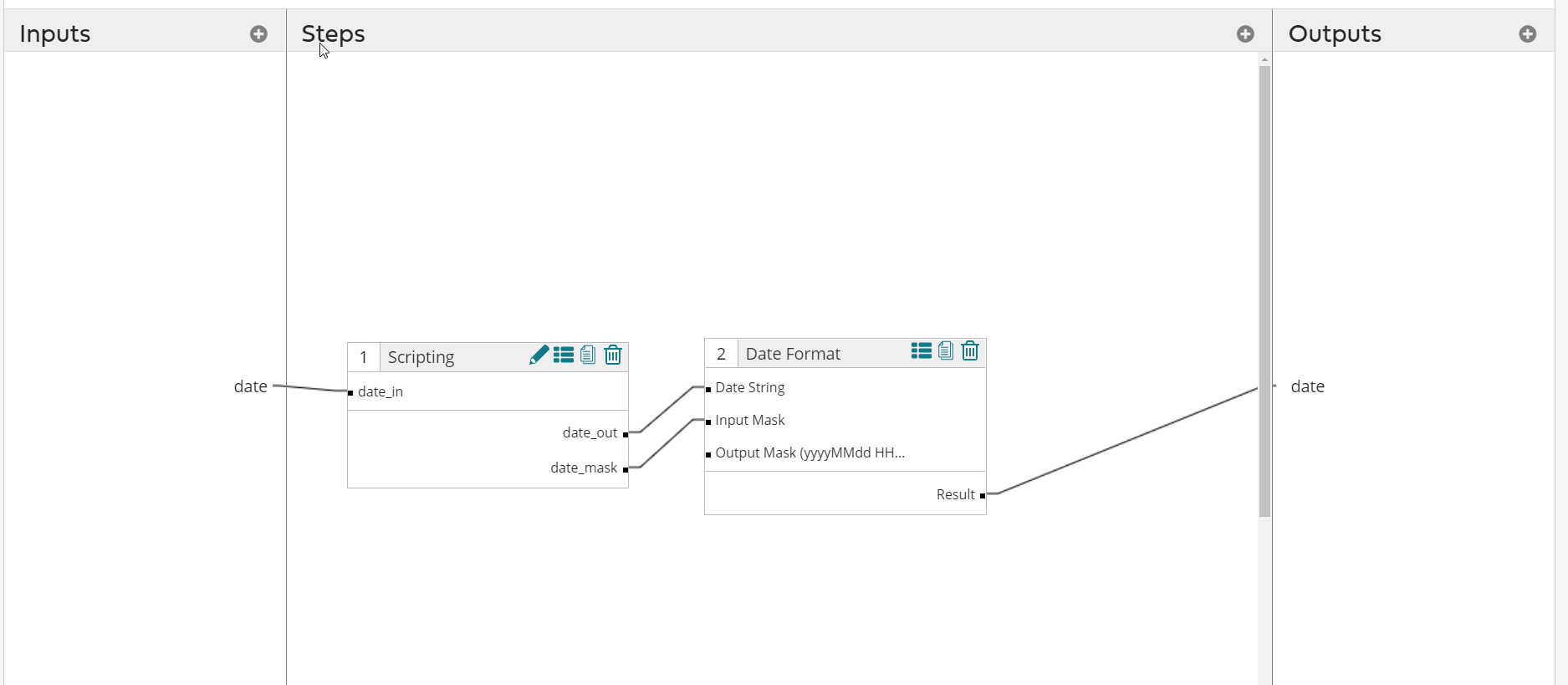Select the date_in input port
Image resolution: width=1568 pixels, height=685 pixels.
click(x=350, y=392)
